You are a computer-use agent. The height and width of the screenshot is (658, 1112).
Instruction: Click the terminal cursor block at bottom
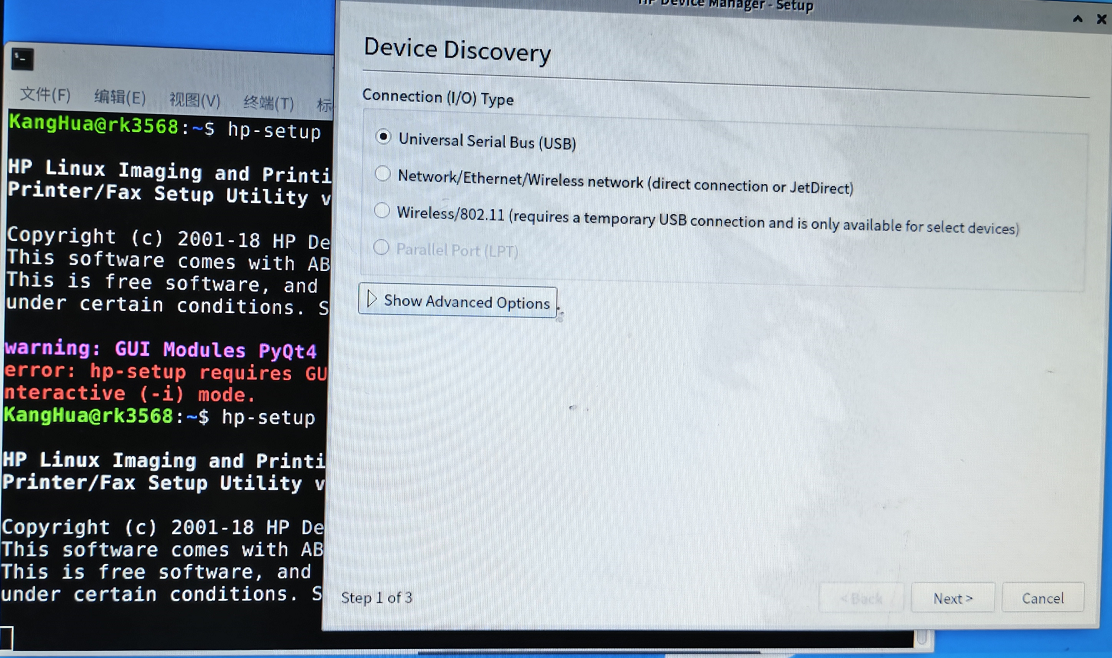6,638
